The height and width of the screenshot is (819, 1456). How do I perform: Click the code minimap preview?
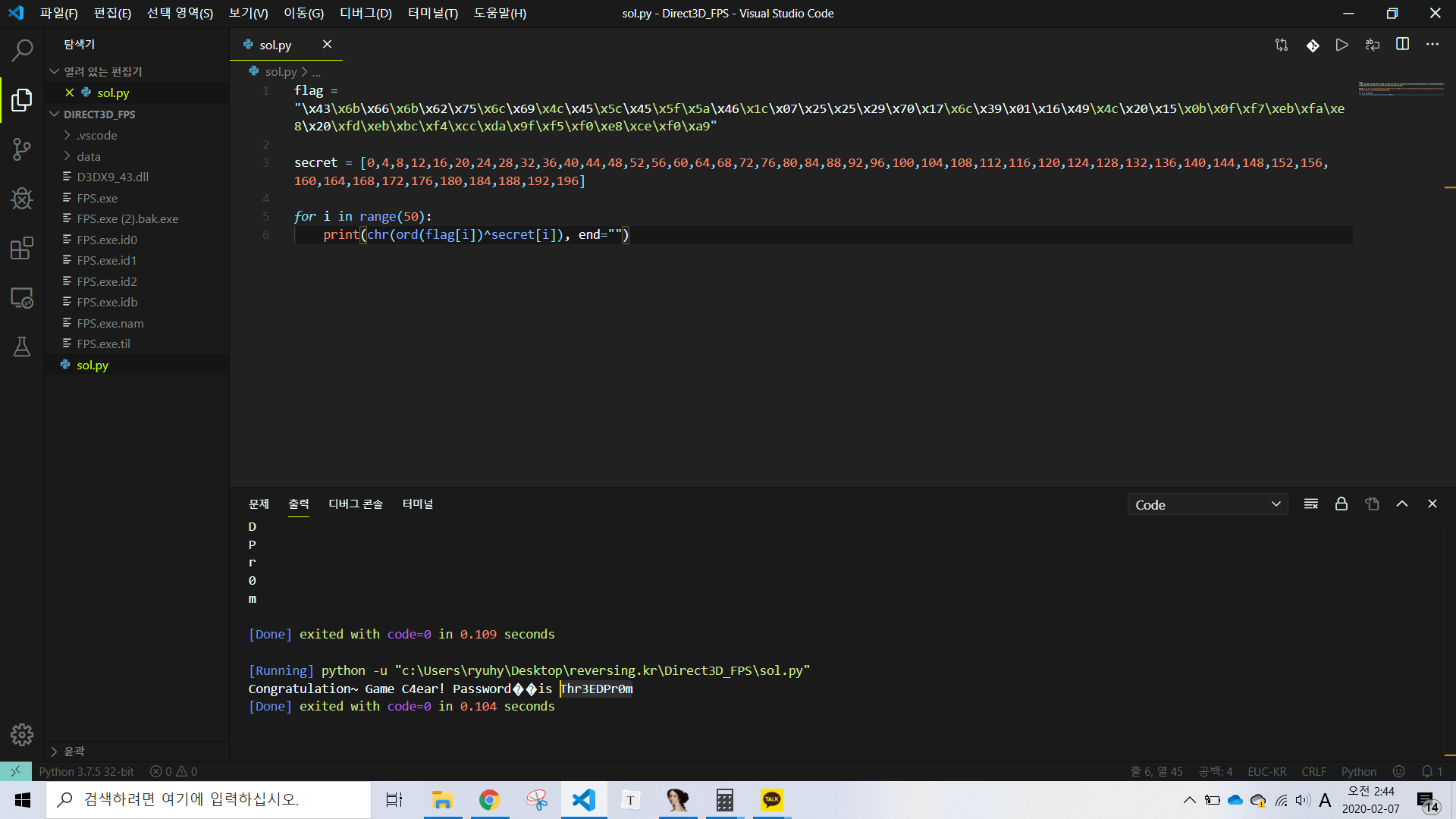point(1400,89)
